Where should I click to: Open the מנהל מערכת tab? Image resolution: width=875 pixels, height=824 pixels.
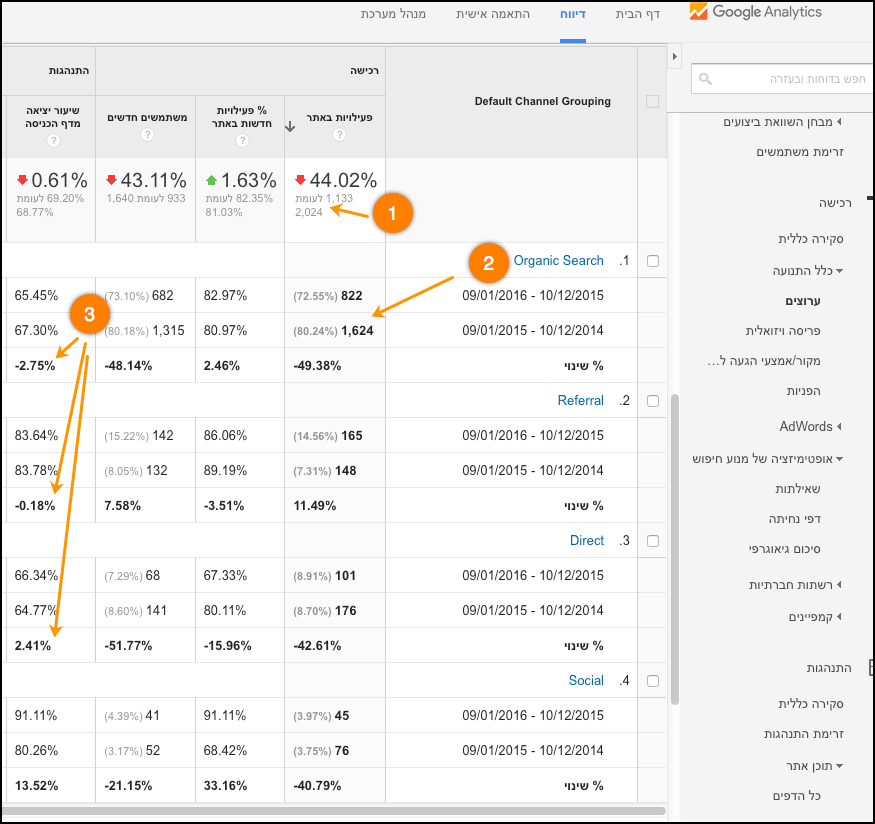(x=399, y=15)
